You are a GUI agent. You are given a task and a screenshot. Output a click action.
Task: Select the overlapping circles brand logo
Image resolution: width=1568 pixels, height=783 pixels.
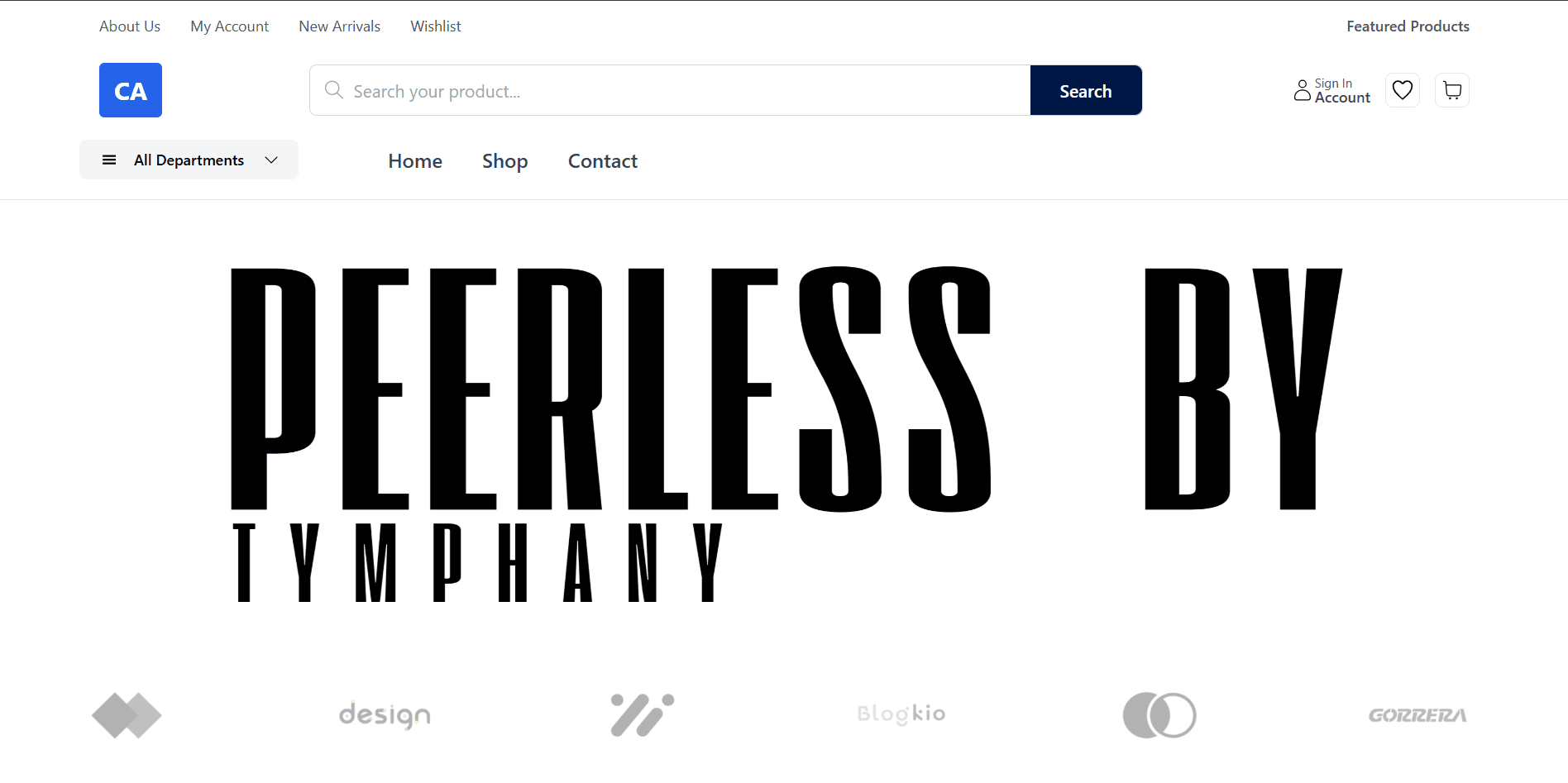(1159, 715)
